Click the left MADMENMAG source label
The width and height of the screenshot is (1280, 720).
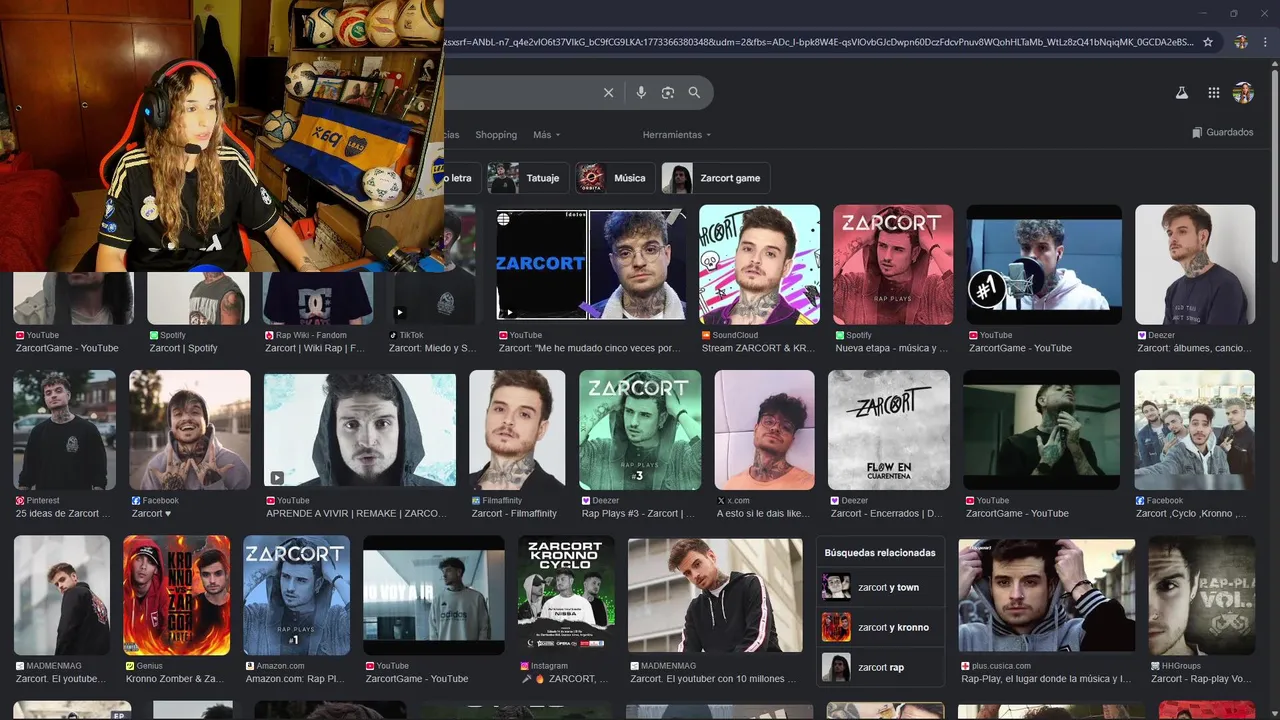click(53, 665)
